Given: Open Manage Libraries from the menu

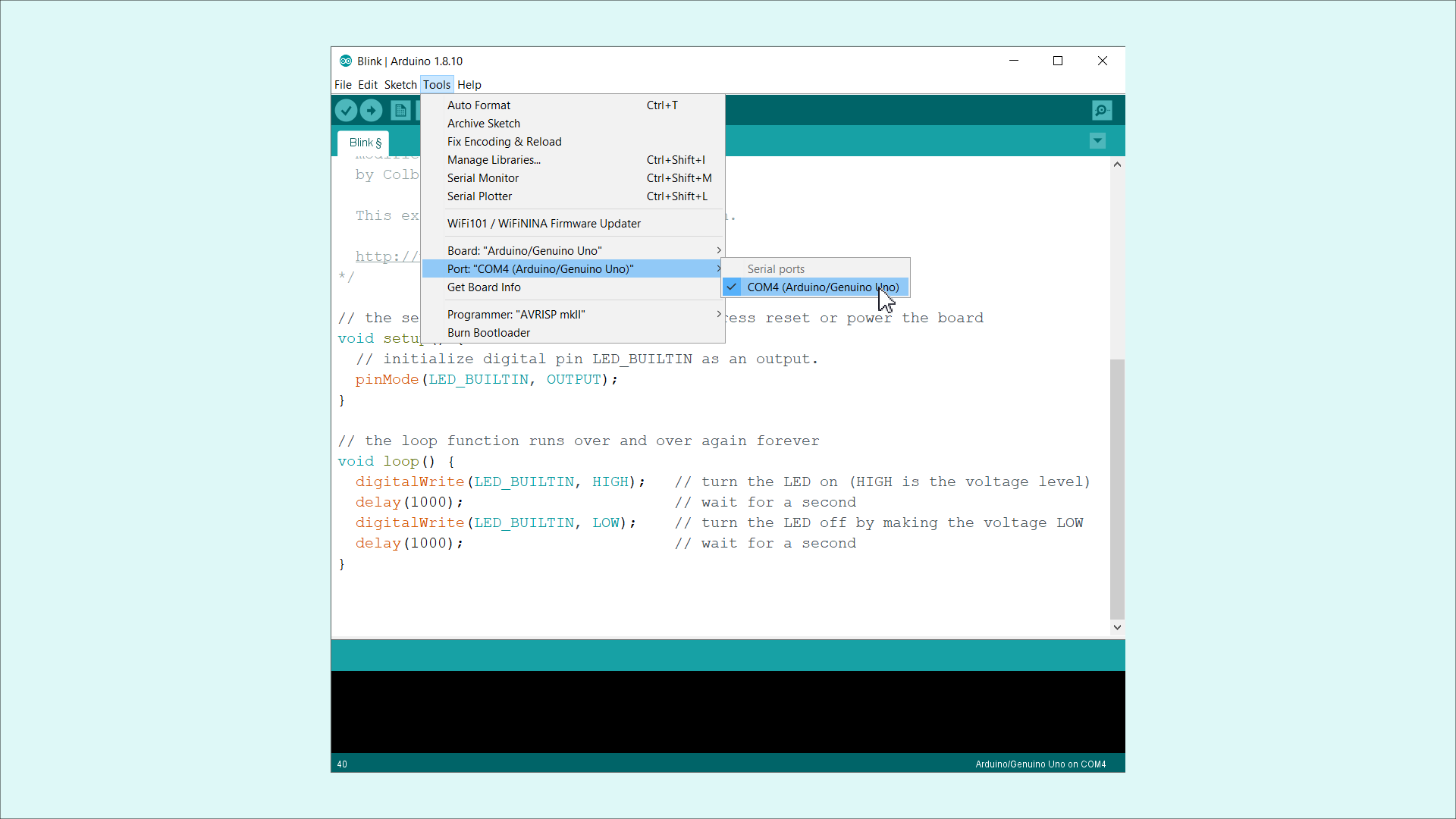Looking at the screenshot, I should pos(573,160).
